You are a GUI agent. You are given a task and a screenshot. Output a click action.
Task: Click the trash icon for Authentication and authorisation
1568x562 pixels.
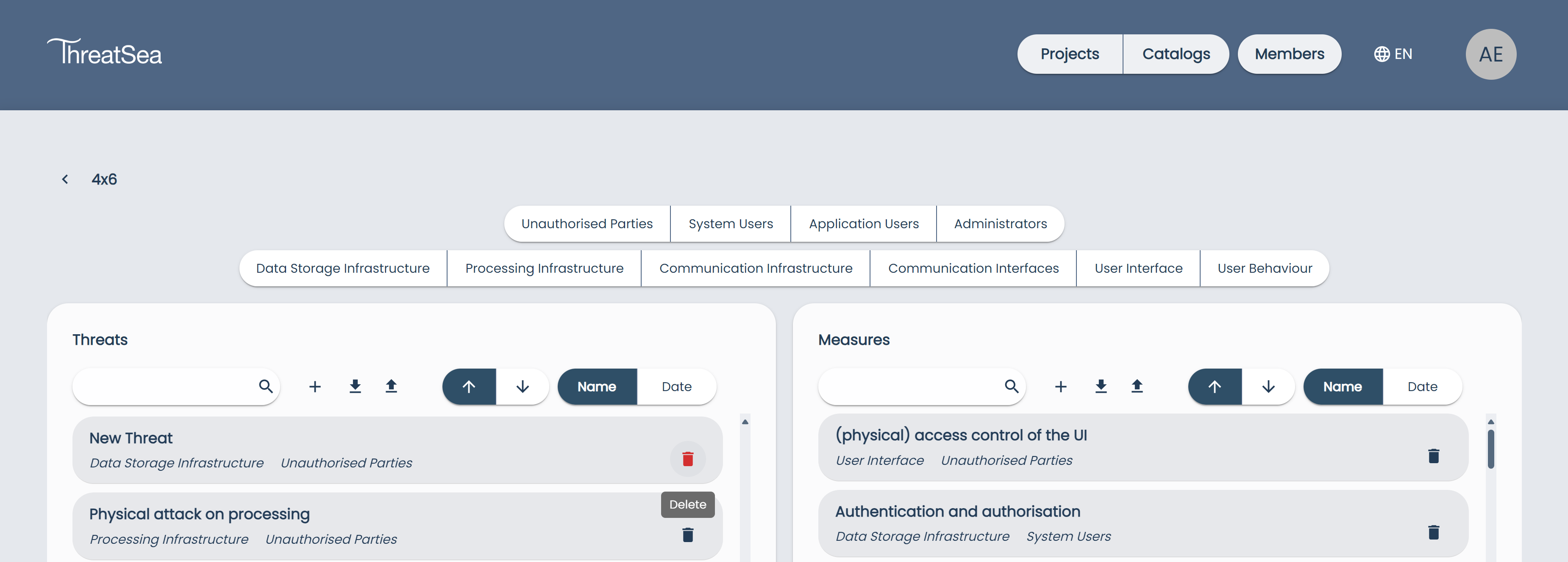coord(1434,531)
